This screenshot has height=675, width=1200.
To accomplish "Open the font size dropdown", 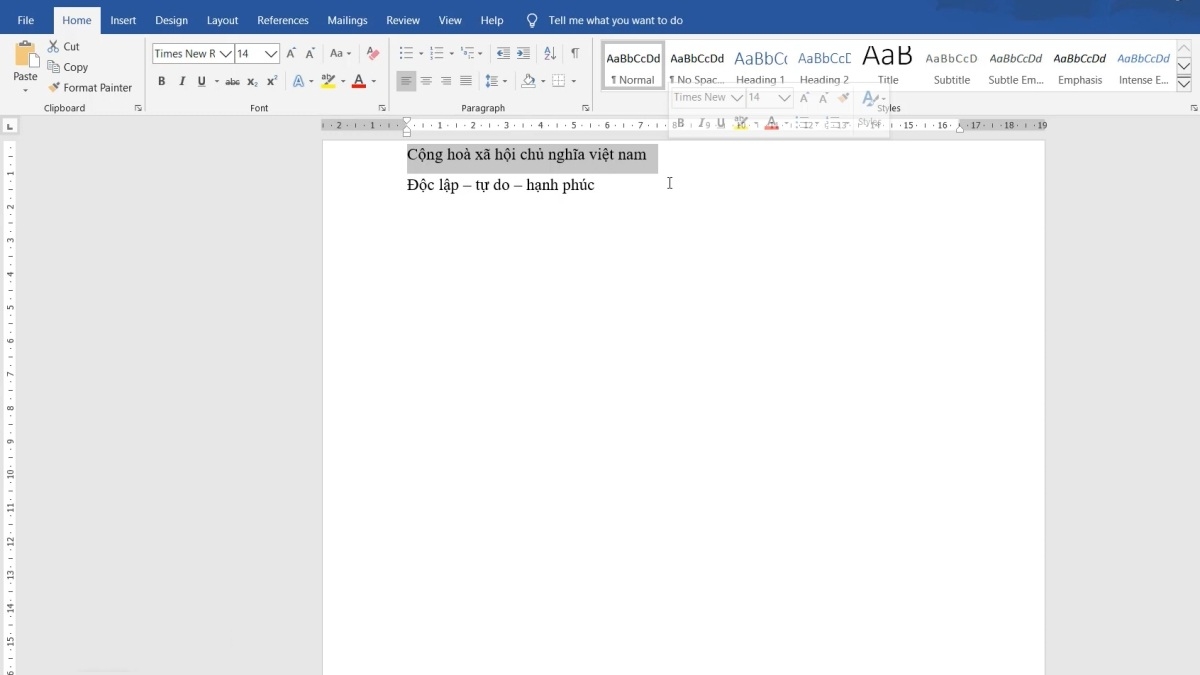I will tap(271, 54).
